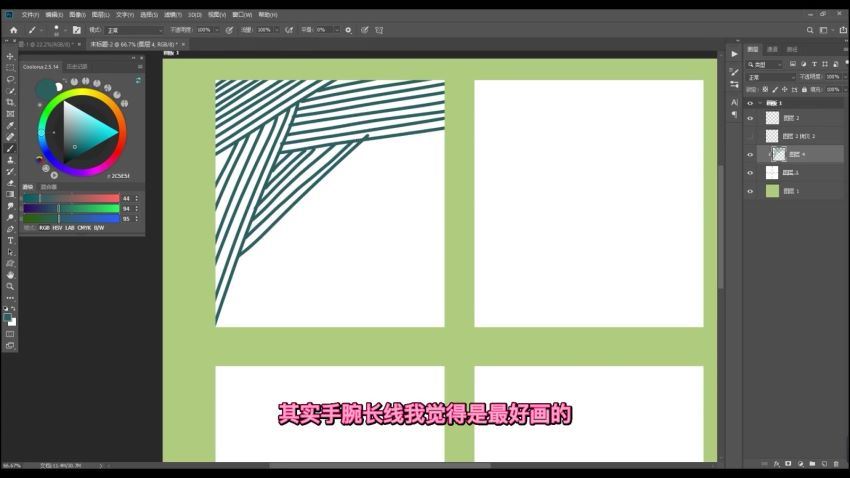850x478 pixels.
Task: Select the Eraser tool
Action: (x=10, y=183)
